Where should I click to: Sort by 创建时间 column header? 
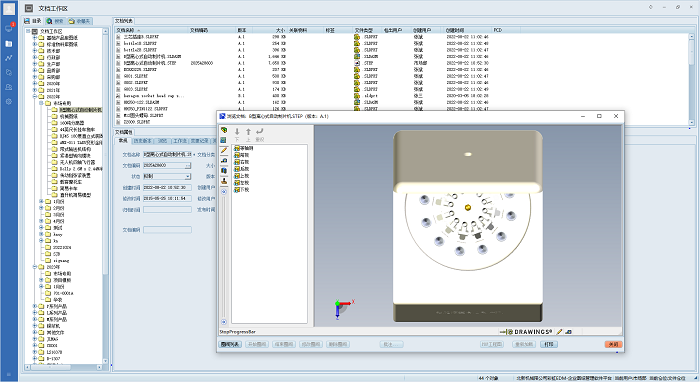(467, 30)
